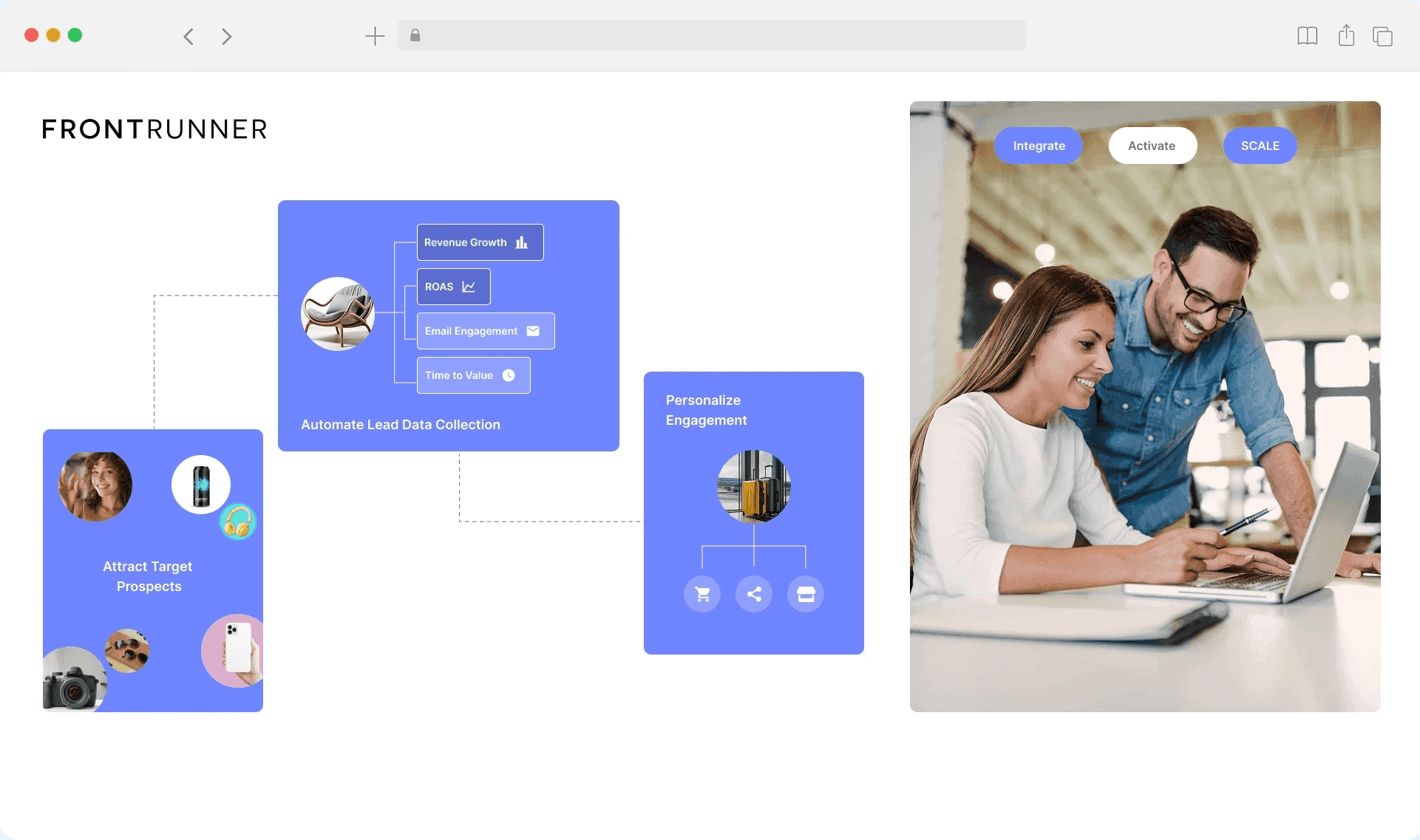This screenshot has width=1420, height=840.
Task: Click the bar chart icon next to Revenue Growth
Action: tap(521, 242)
